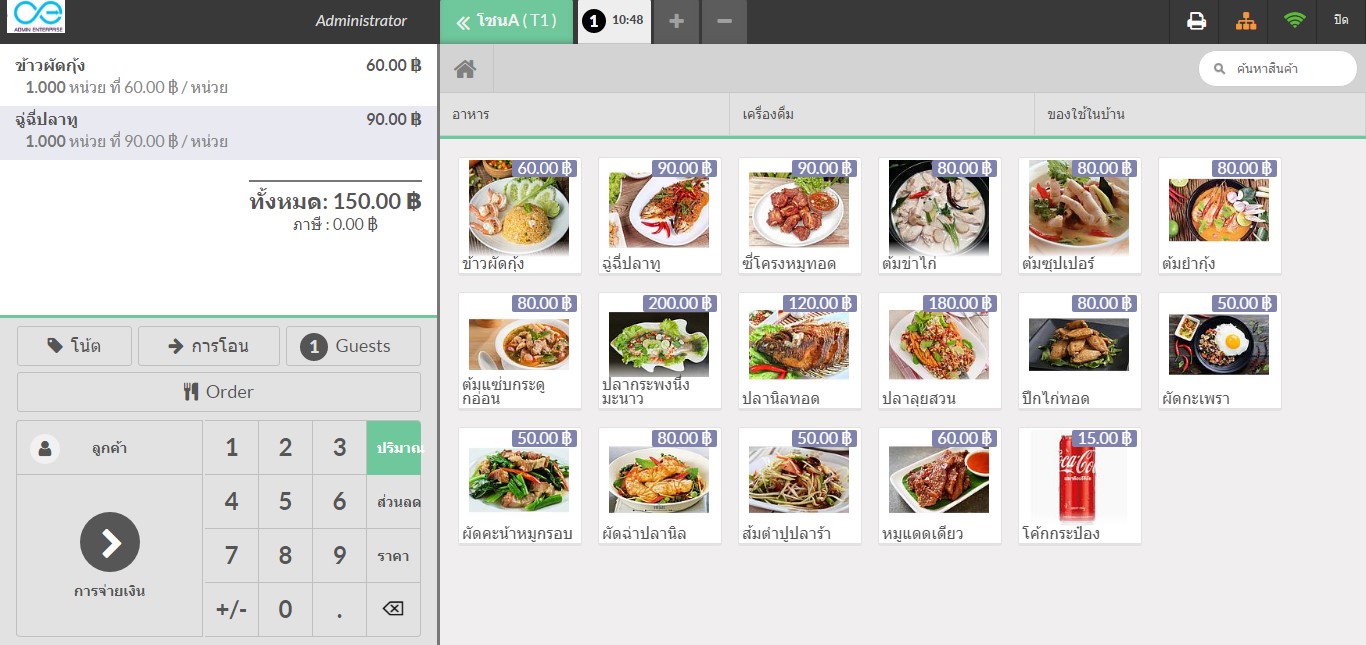Select the order tab showing 10:48
This screenshot has height=645, width=1366.
click(614, 20)
